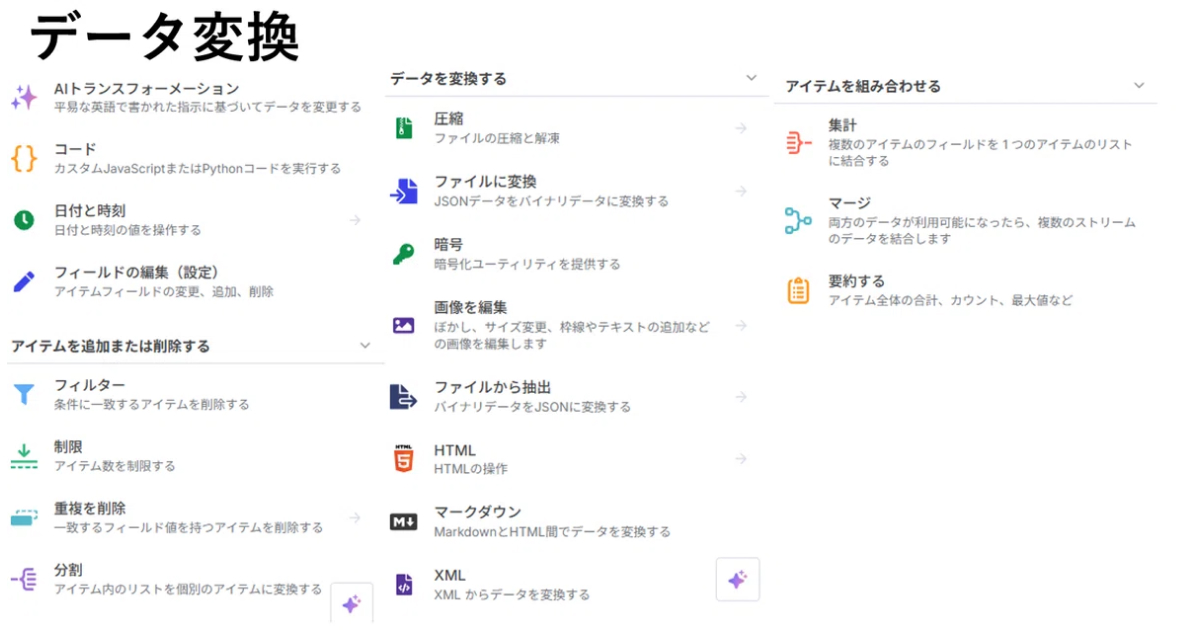Click the HTML5 shield icon

tap(403, 459)
